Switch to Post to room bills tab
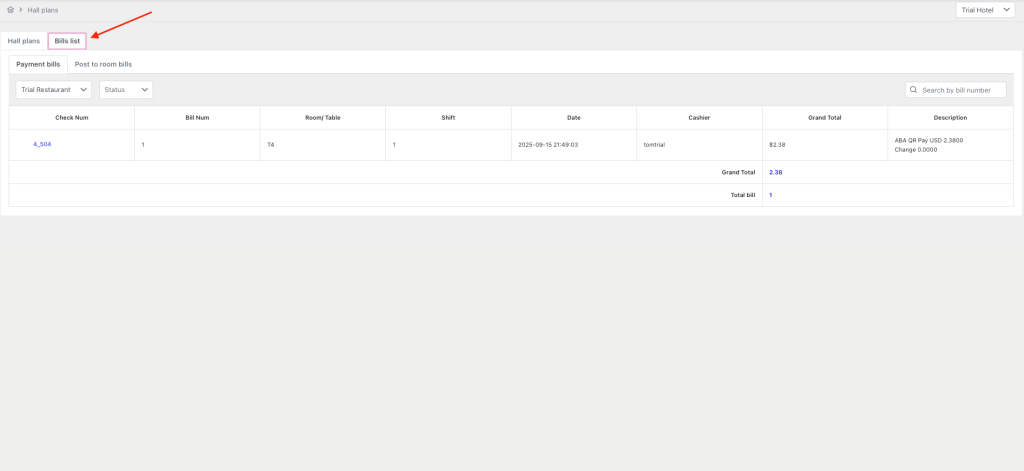This screenshot has width=1024, height=471. (103, 64)
